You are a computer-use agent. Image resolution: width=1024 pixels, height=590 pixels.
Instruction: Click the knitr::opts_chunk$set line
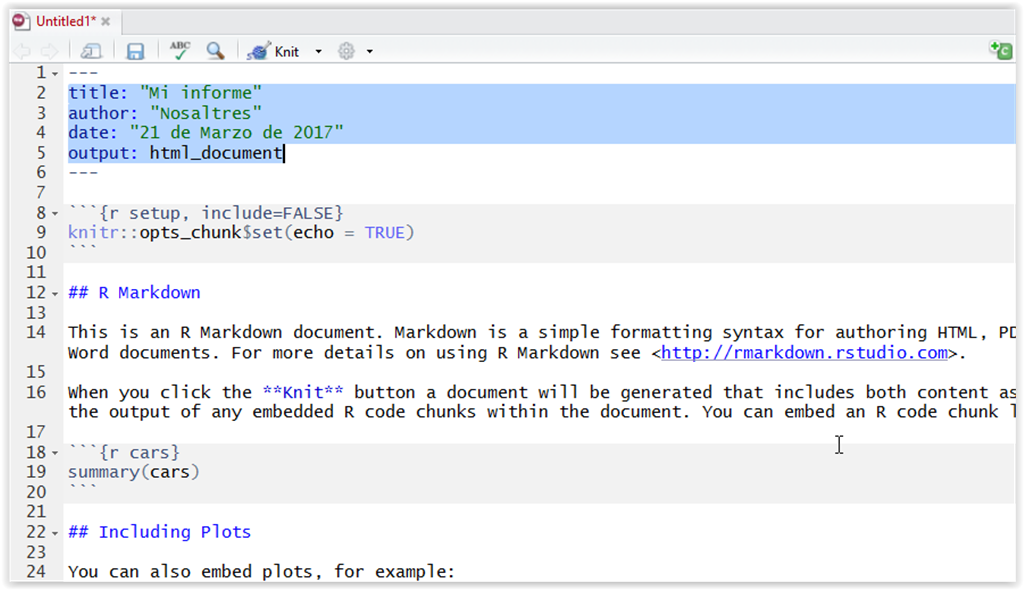(x=241, y=233)
